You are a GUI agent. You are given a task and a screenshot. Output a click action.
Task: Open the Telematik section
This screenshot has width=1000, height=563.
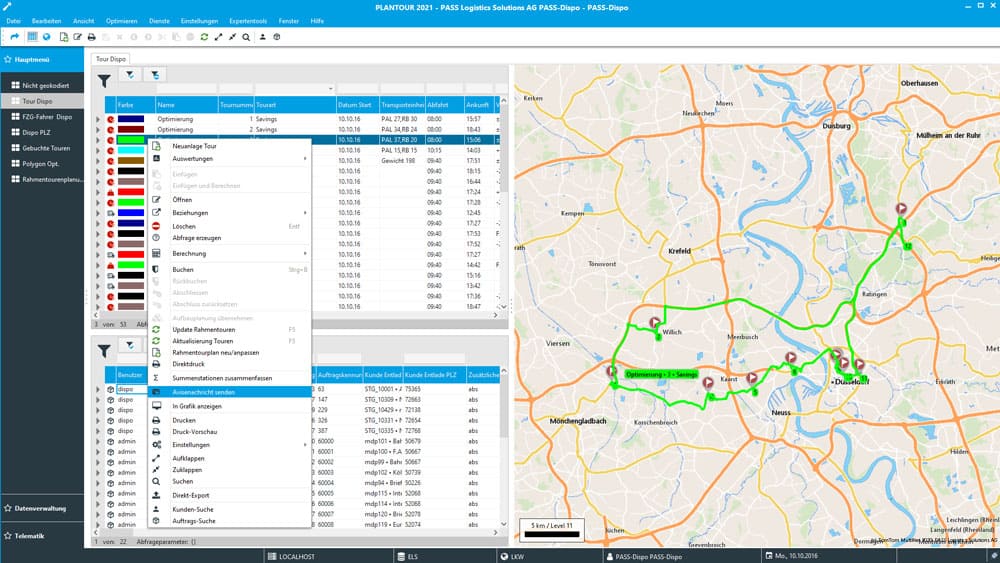(42, 536)
